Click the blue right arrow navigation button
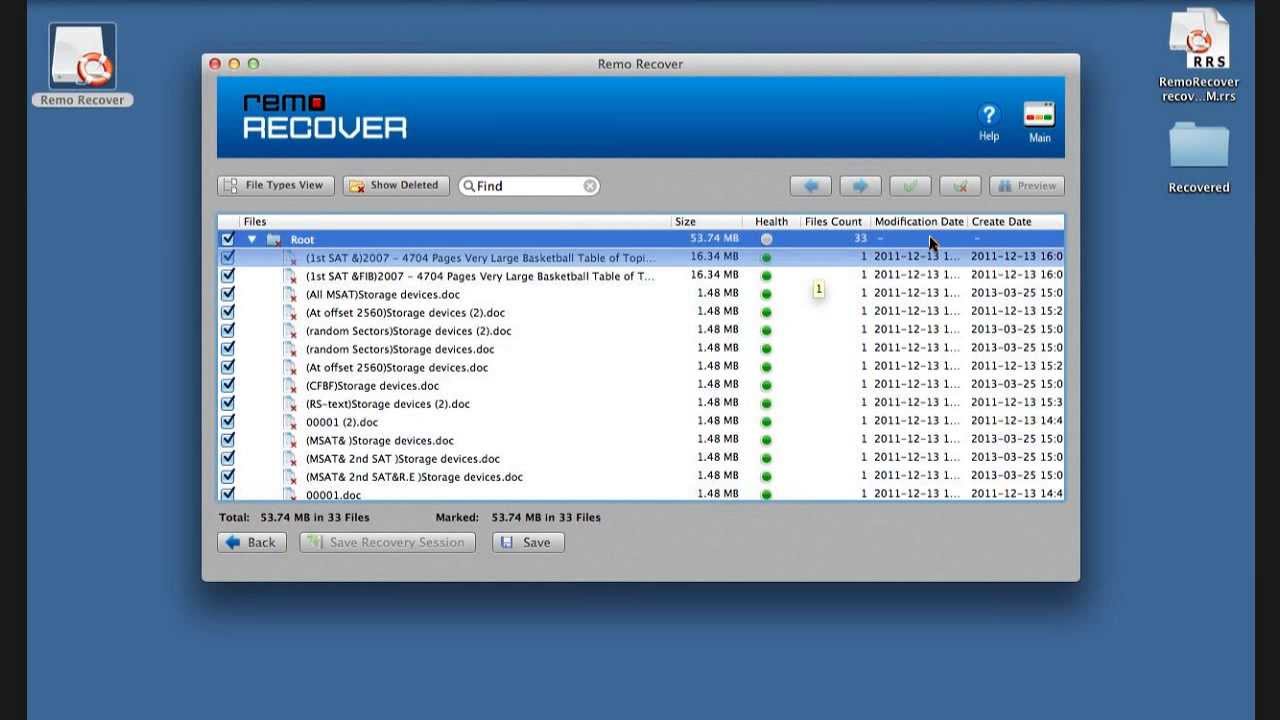This screenshot has width=1280, height=720. click(860, 186)
